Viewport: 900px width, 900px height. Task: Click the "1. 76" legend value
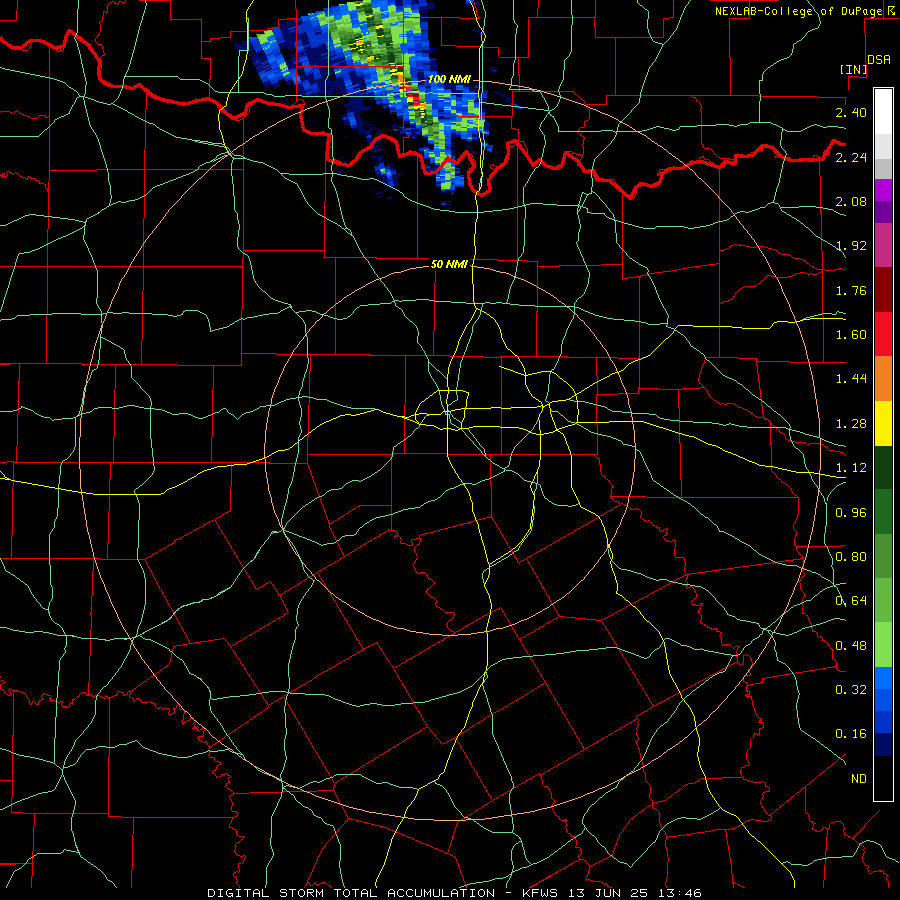(851, 290)
